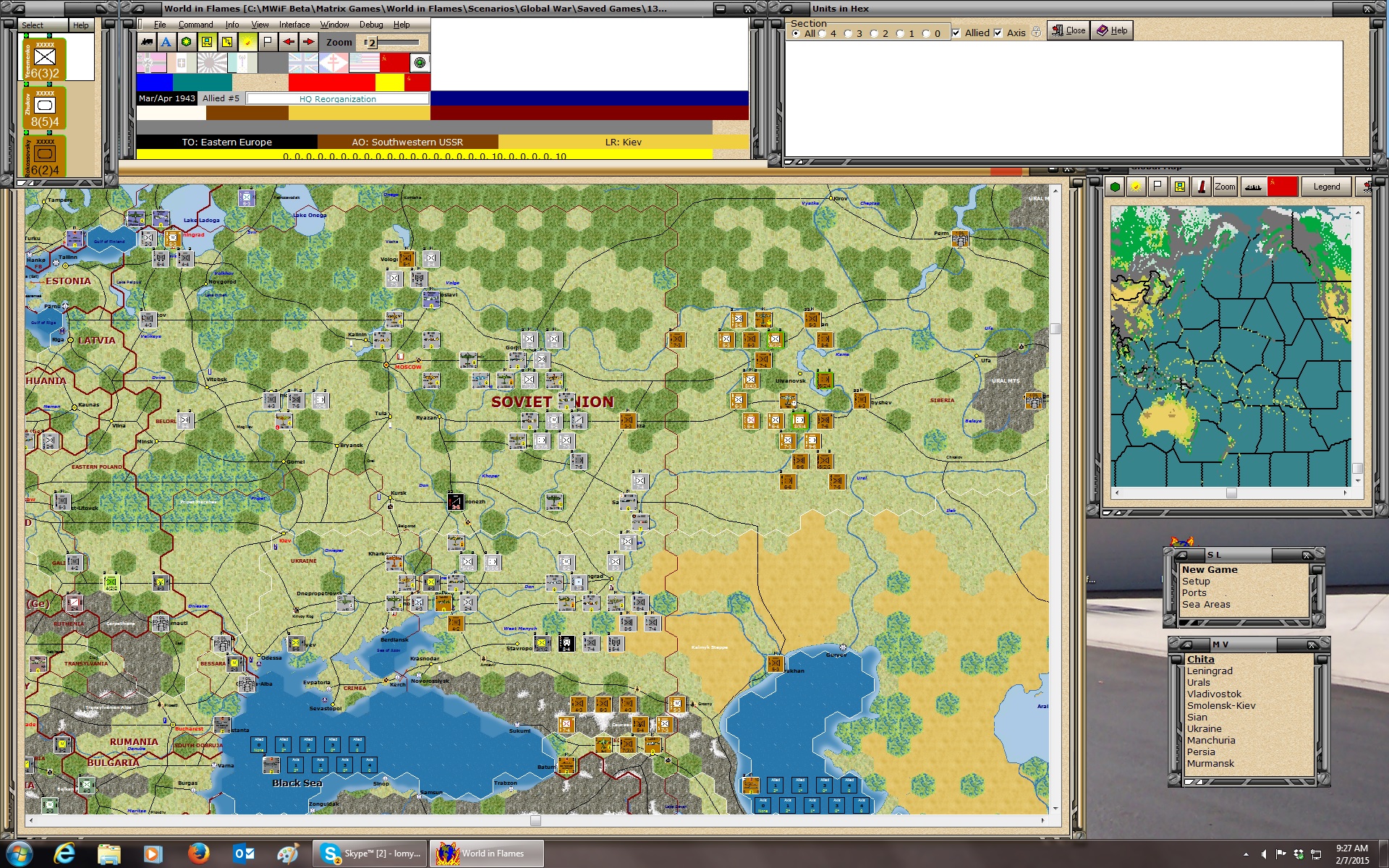Screen dimensions: 1389x868
Task: Click the sun weather icon in Global Map toolbar
Action: point(1137,187)
